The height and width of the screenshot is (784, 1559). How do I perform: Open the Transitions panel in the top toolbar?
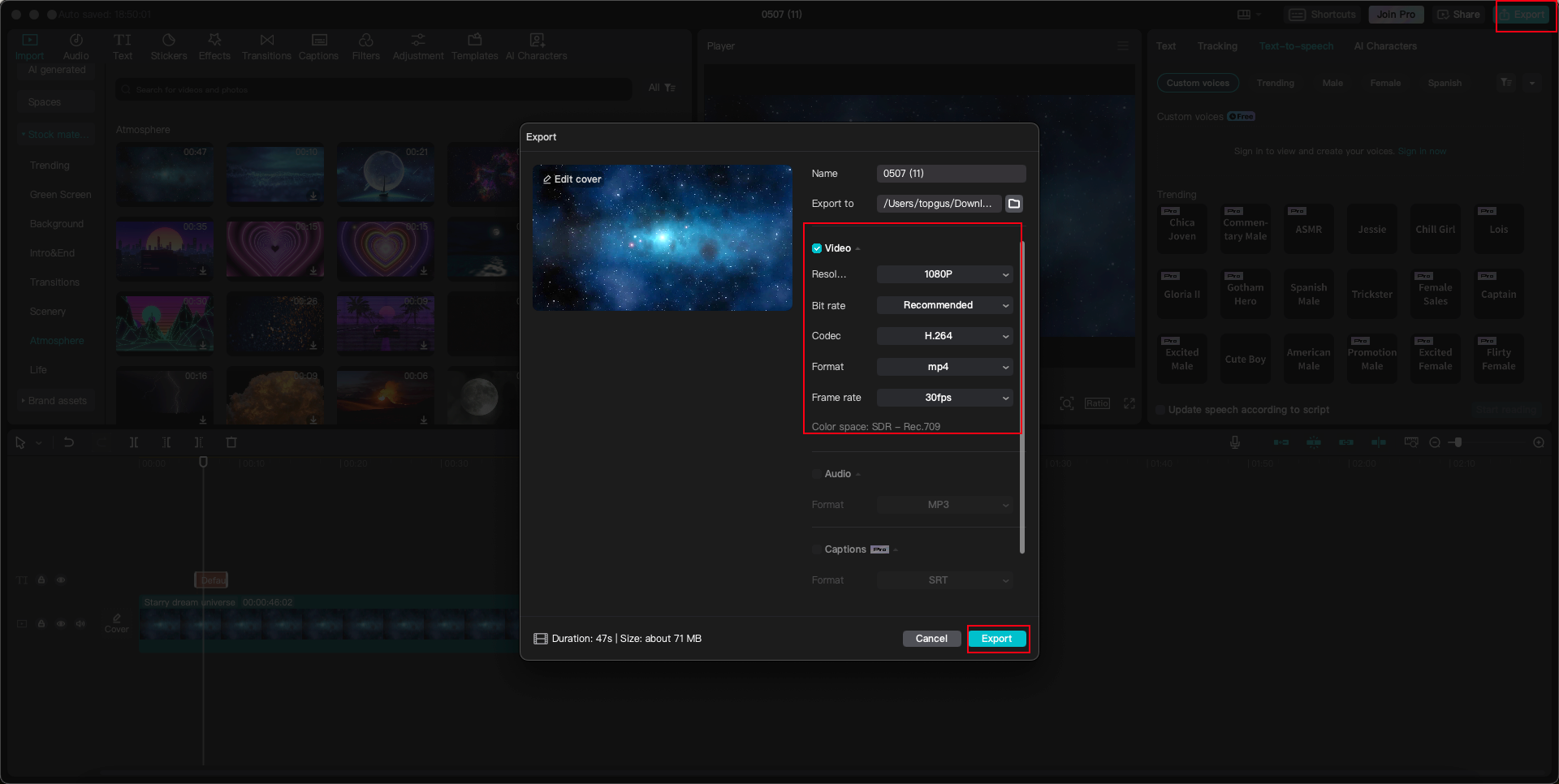point(266,47)
